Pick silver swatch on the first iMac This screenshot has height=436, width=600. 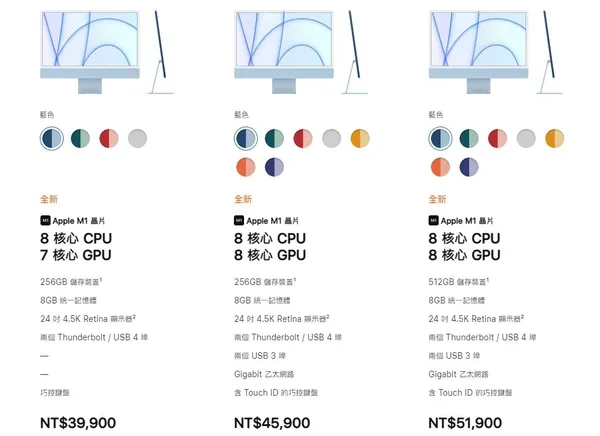[x=137, y=138]
